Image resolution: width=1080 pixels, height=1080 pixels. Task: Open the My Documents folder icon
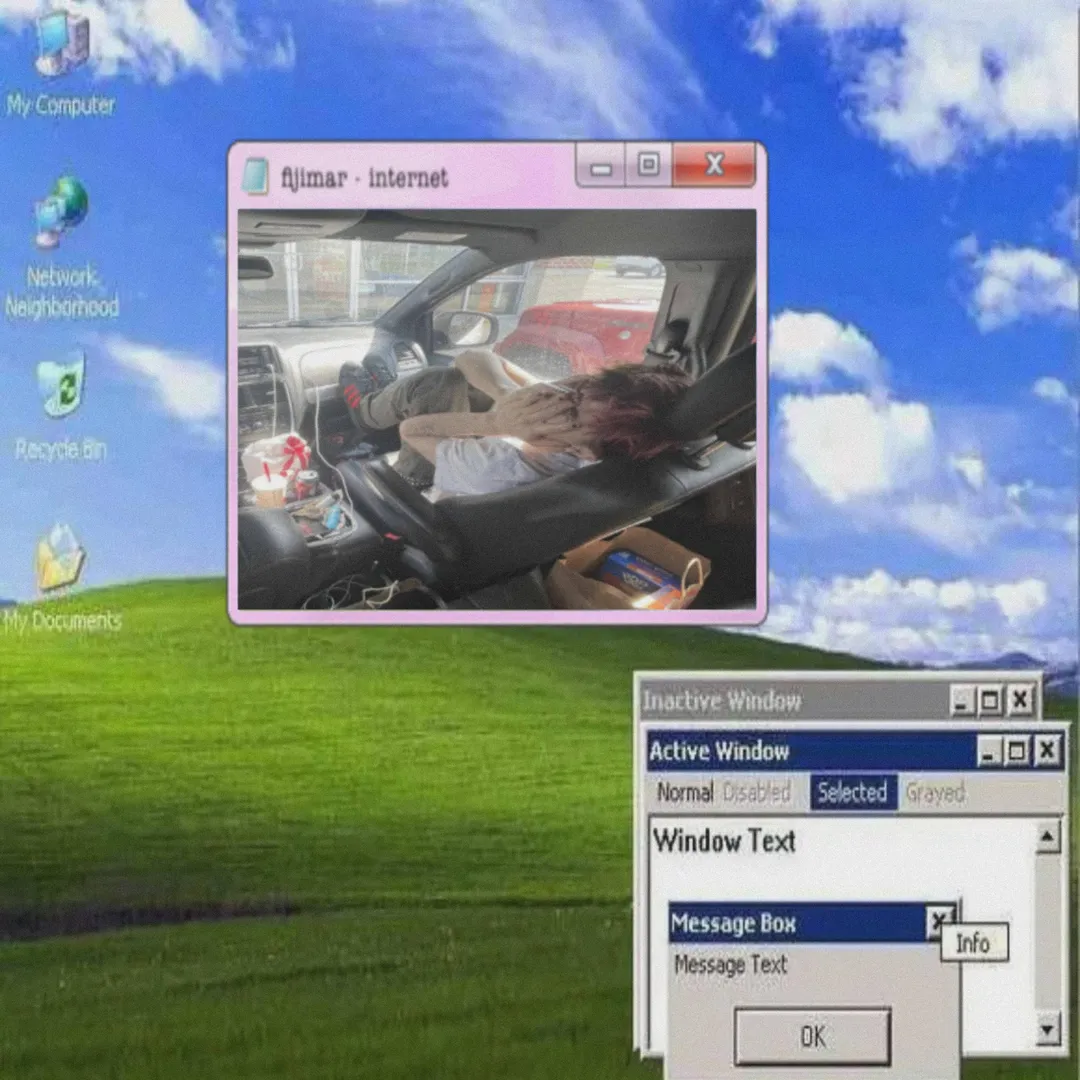[x=61, y=560]
